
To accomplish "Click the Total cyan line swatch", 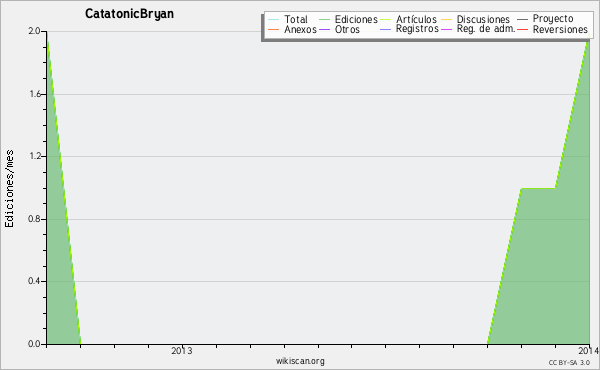I will [274, 19].
